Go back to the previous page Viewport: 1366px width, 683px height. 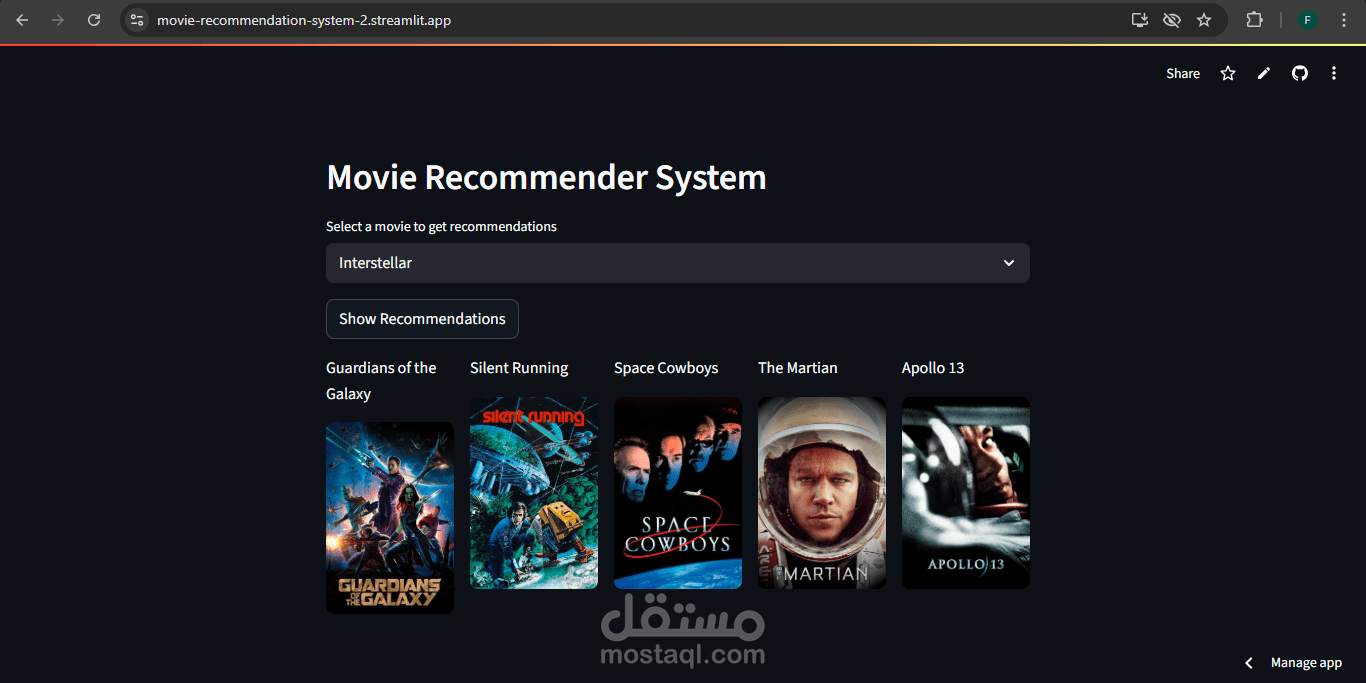click(22, 20)
